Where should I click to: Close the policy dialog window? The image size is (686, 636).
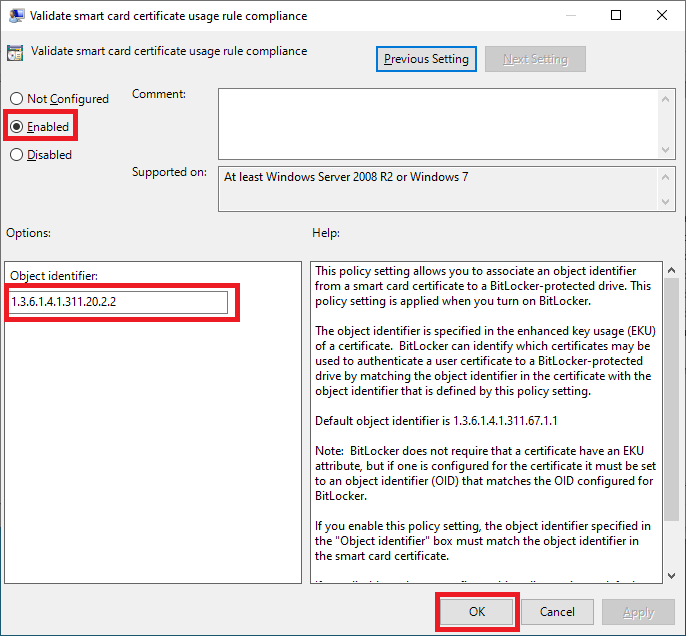[x=662, y=15]
